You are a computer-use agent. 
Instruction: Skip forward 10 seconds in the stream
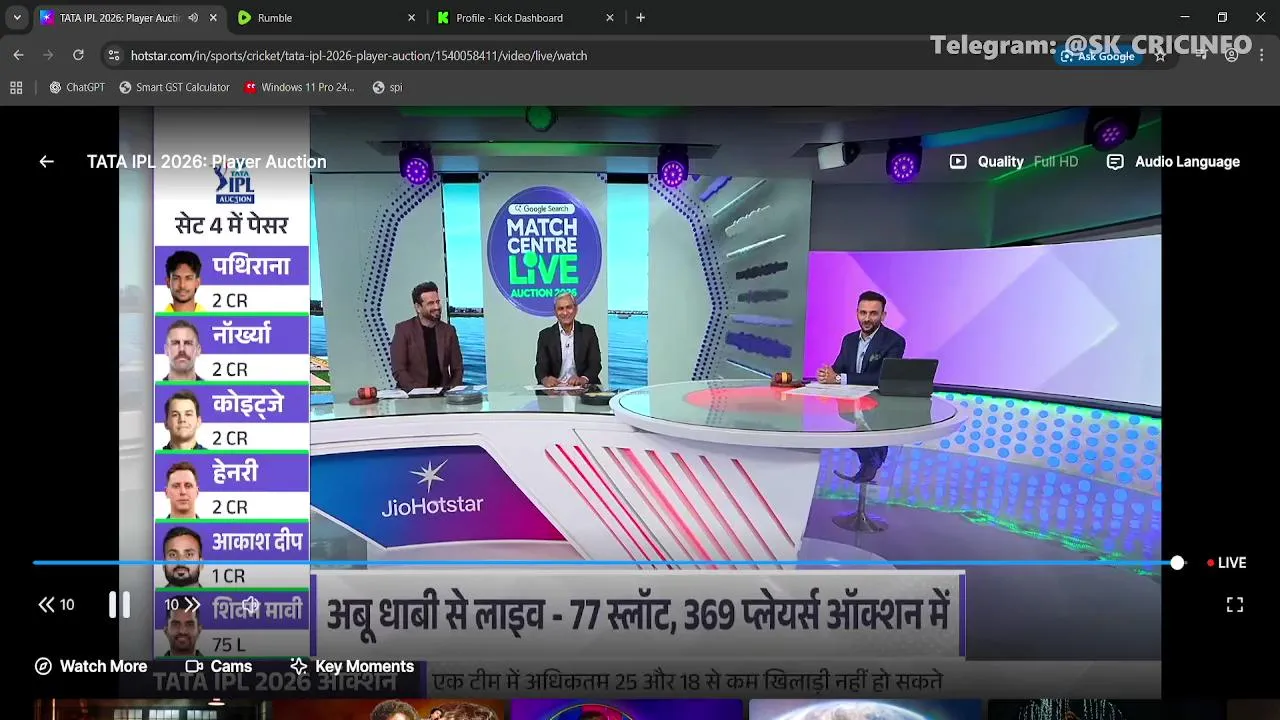point(182,605)
